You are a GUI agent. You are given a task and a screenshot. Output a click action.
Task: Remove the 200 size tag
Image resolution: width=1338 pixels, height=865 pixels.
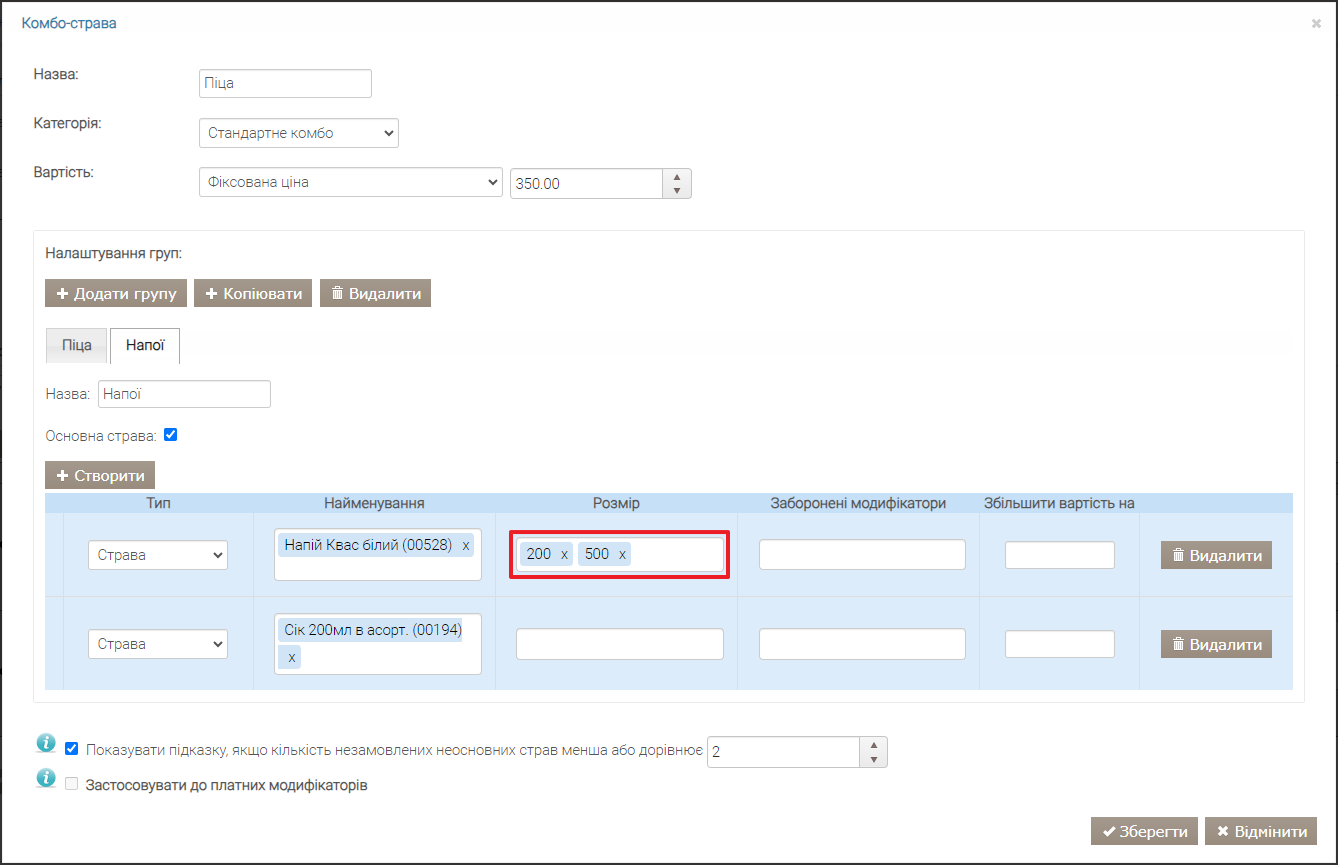563,554
